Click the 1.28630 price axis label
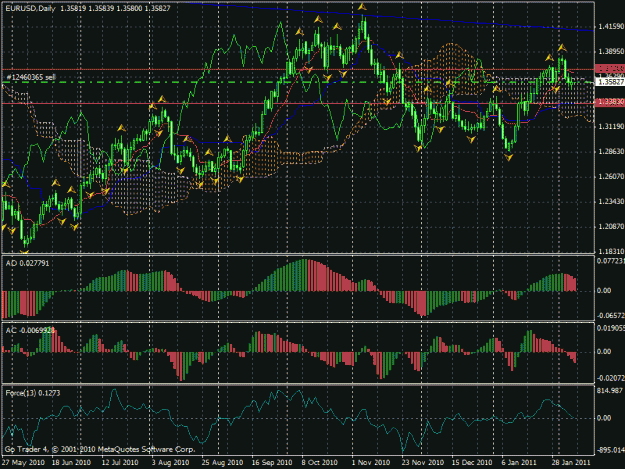 611,152
